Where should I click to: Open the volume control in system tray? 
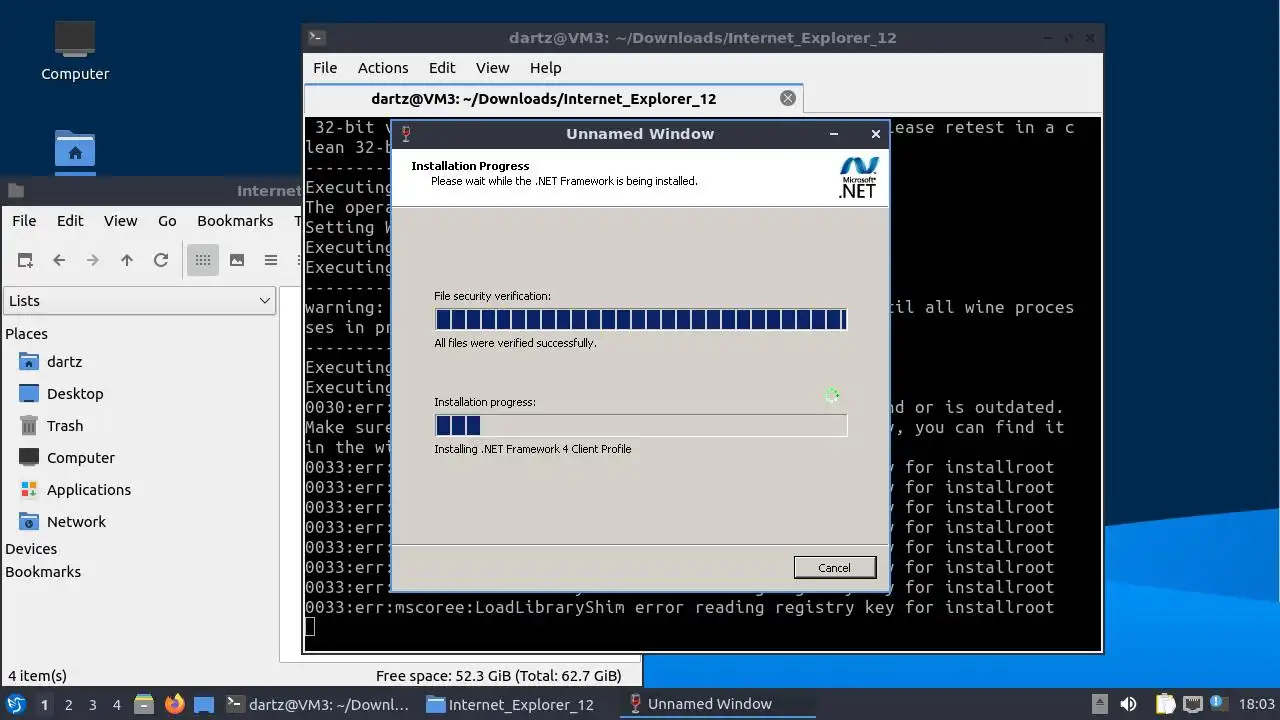1129,704
